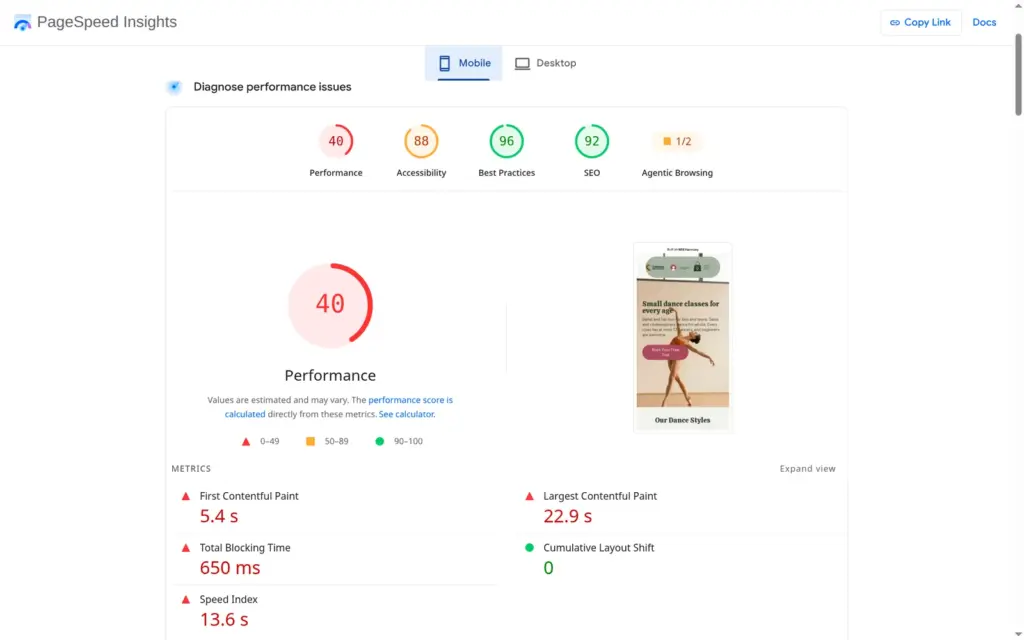Click the SEO label under gauge
The image size is (1024, 640).
(592, 173)
